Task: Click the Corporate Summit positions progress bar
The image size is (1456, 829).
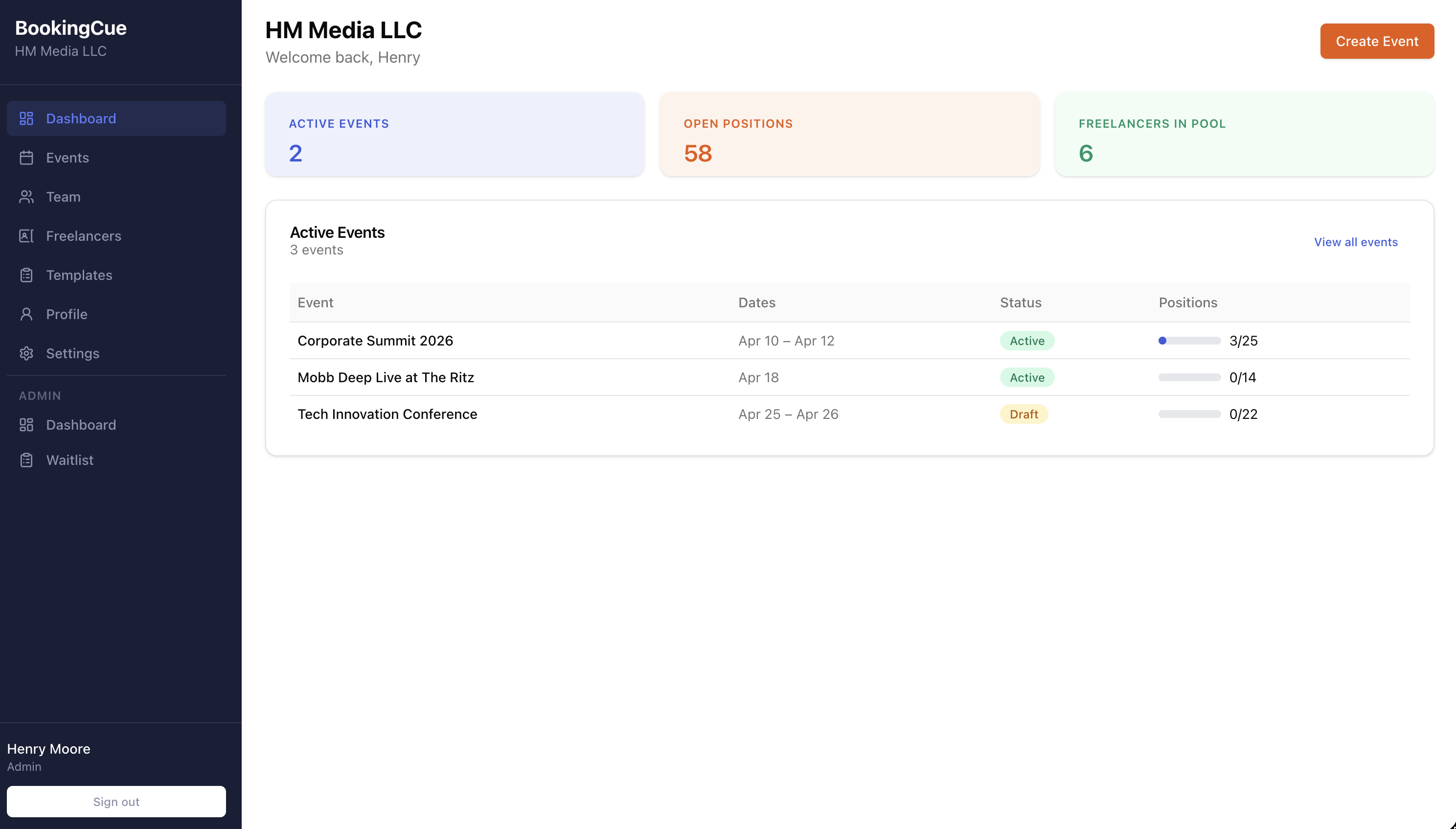Action: pos(1188,341)
